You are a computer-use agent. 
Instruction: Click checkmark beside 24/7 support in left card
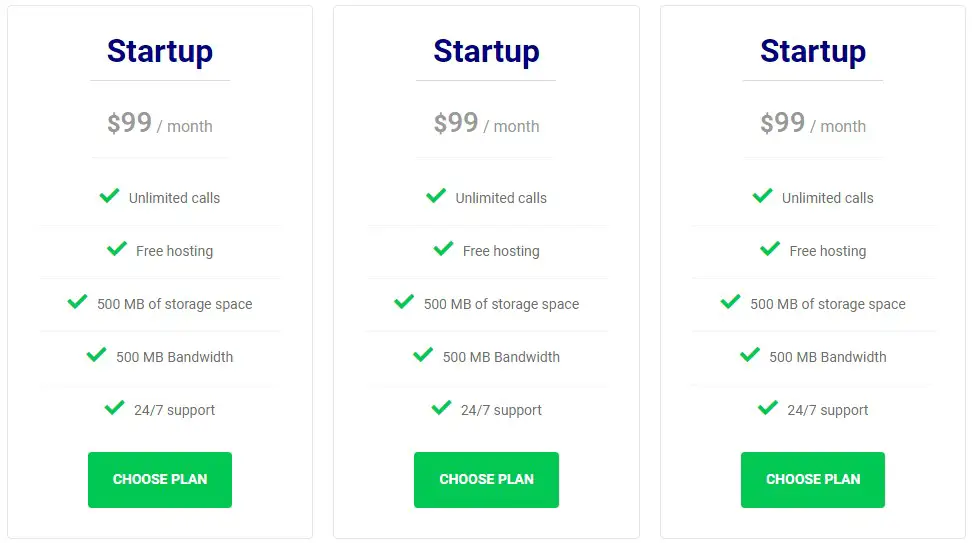click(115, 408)
